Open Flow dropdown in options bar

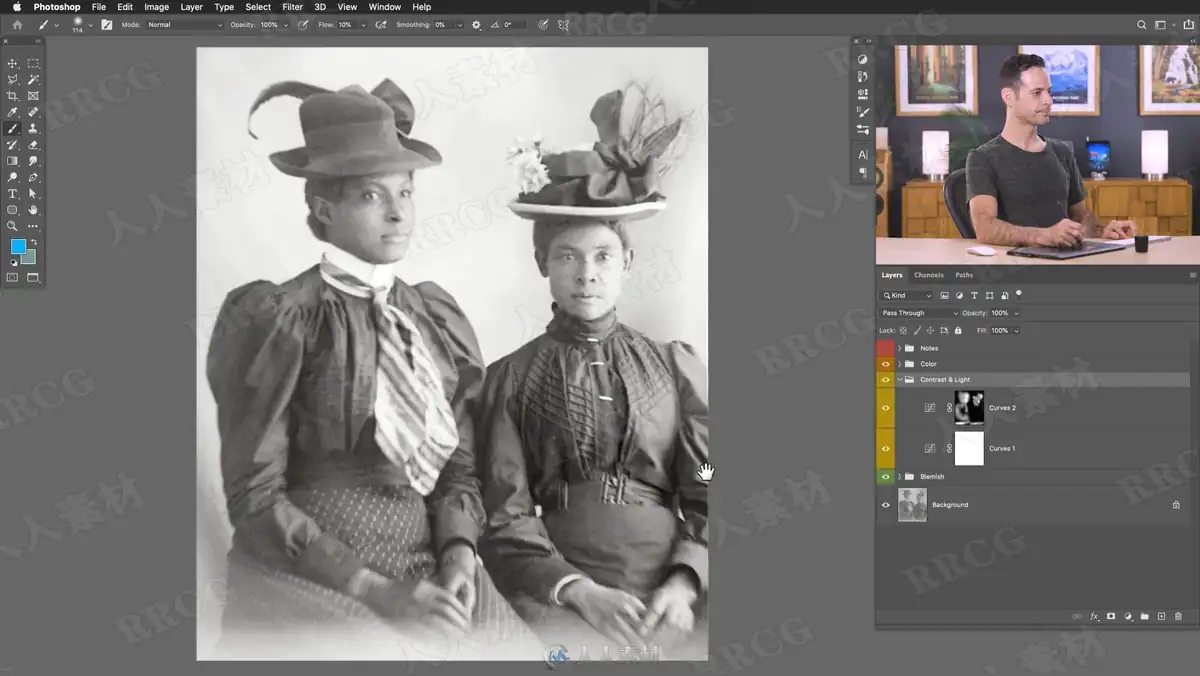tap(361, 24)
